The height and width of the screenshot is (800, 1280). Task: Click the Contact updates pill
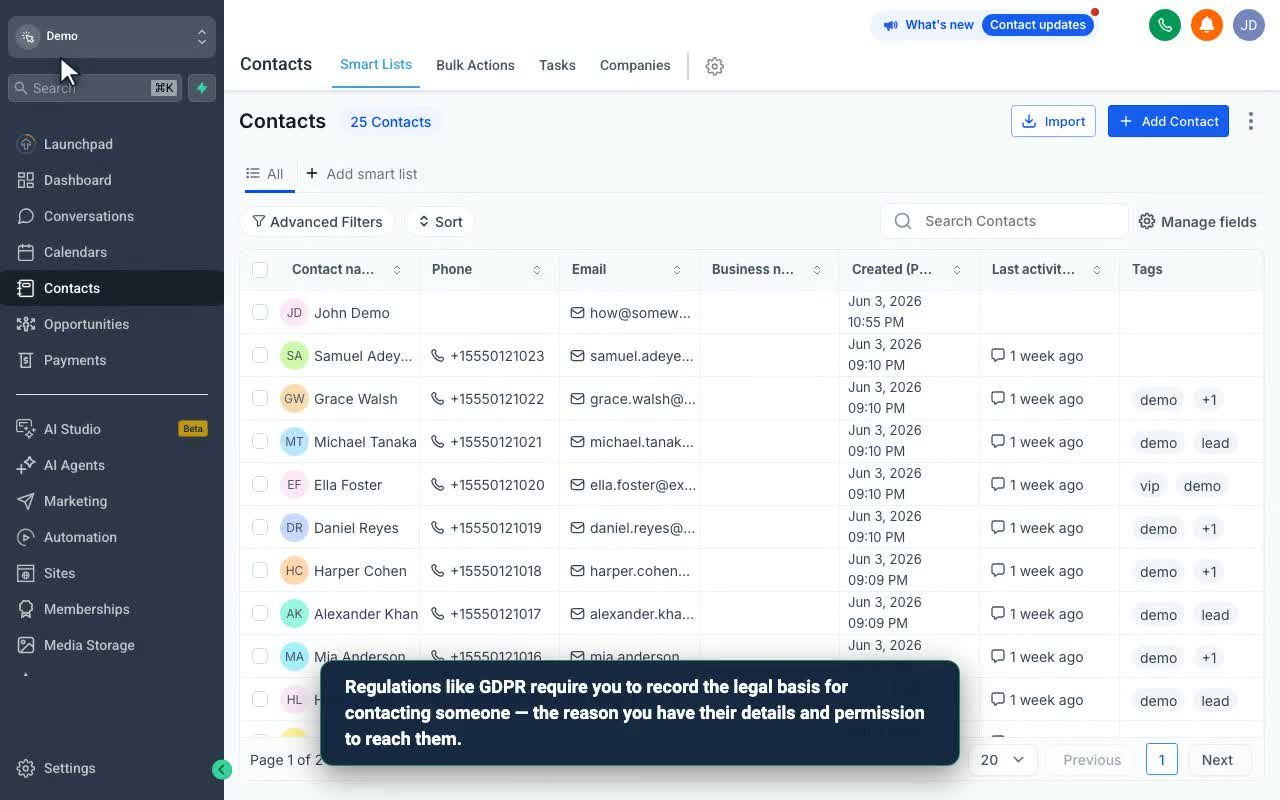[1038, 25]
